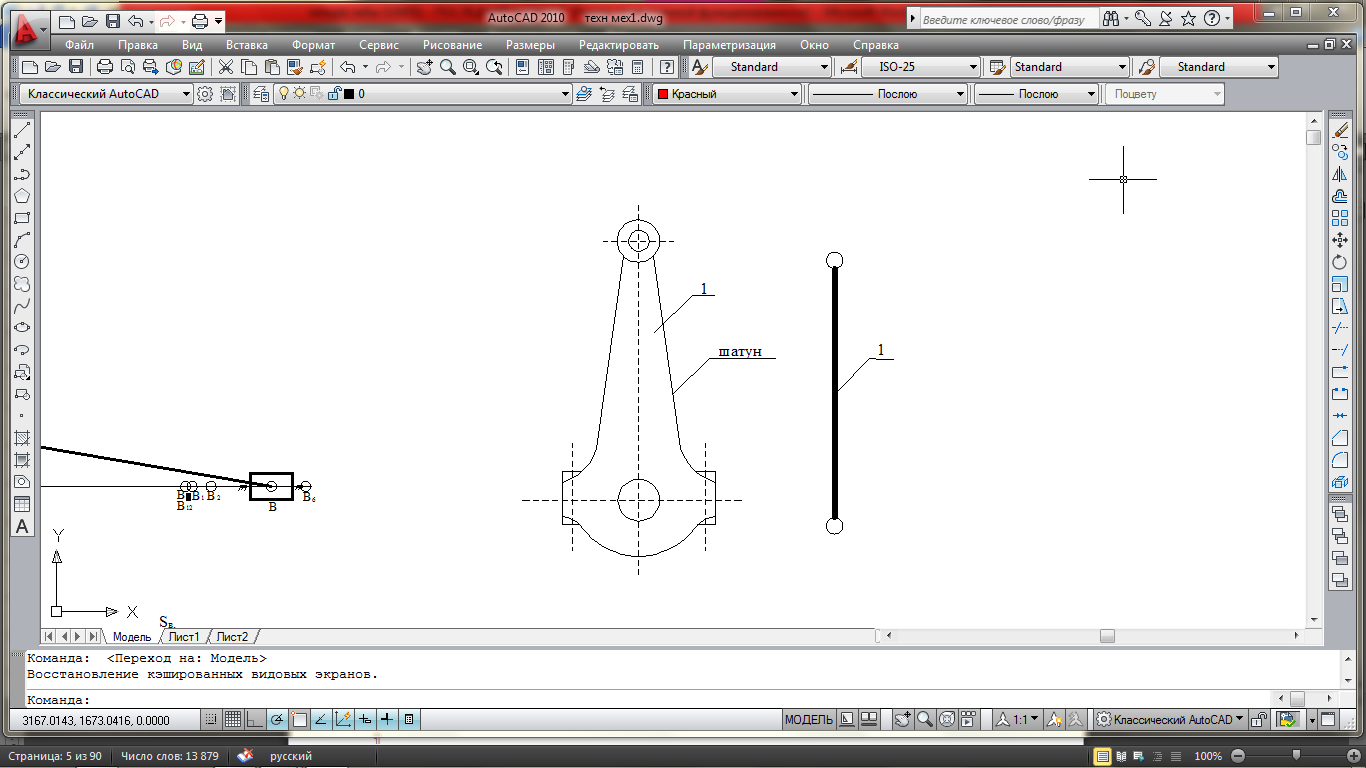Click the МОДЕЛЬ button in the status bar
The height and width of the screenshot is (768, 1366).
(808, 720)
